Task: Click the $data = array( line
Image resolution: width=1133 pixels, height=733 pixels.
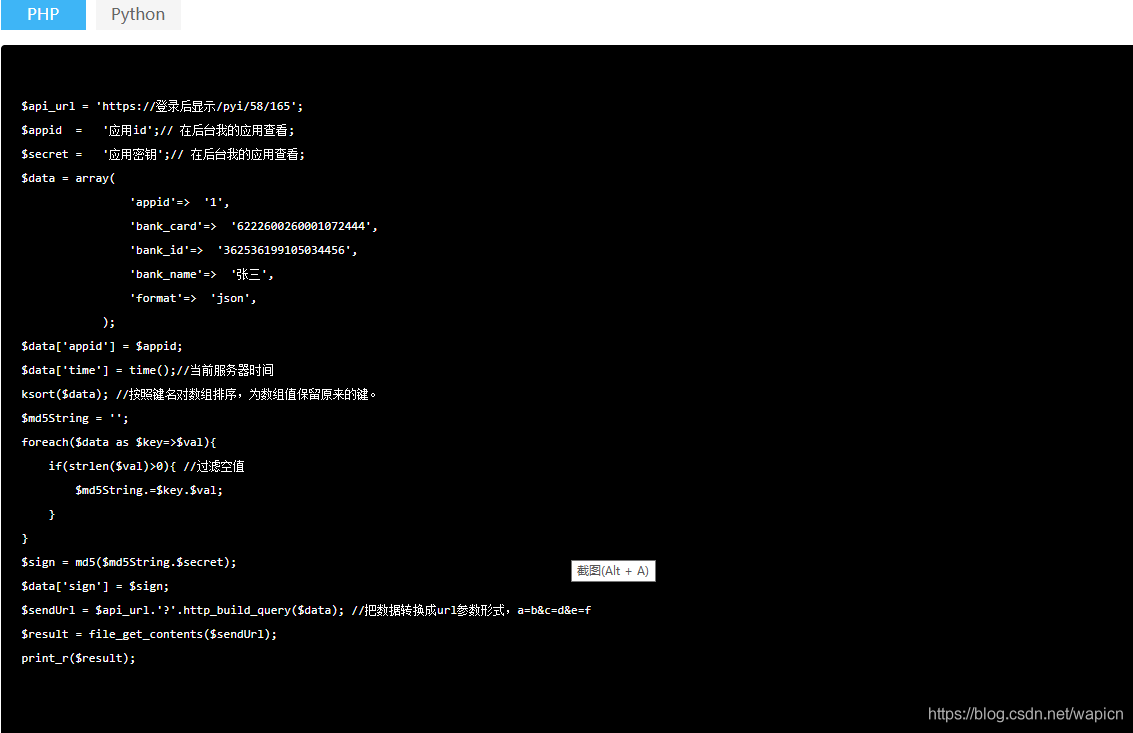Action: [68, 178]
